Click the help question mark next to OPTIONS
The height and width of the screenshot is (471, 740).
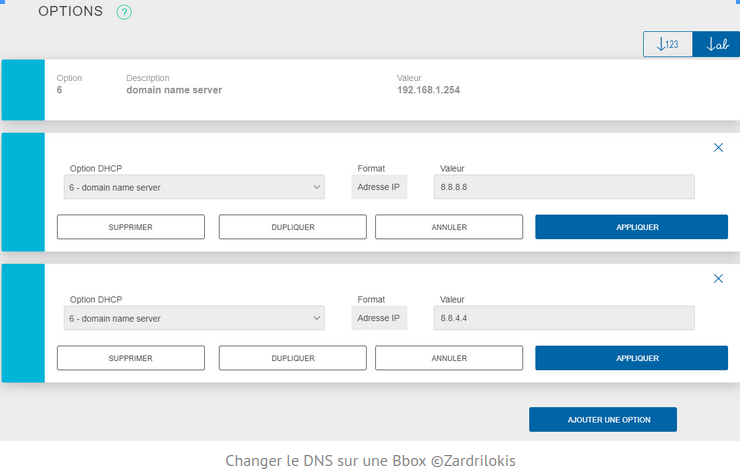[x=124, y=13]
